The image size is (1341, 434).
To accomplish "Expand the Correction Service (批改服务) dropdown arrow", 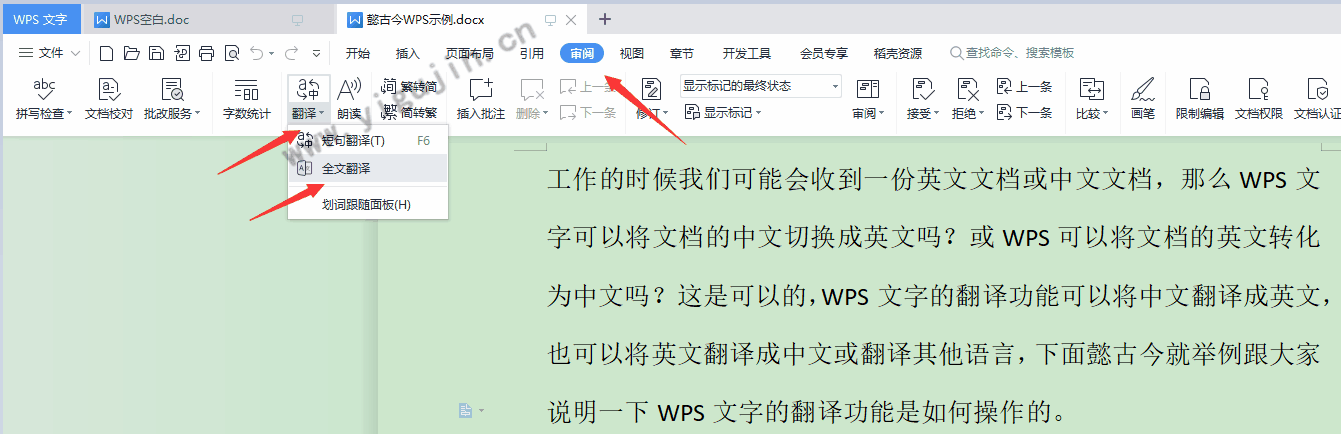I will (x=198, y=114).
